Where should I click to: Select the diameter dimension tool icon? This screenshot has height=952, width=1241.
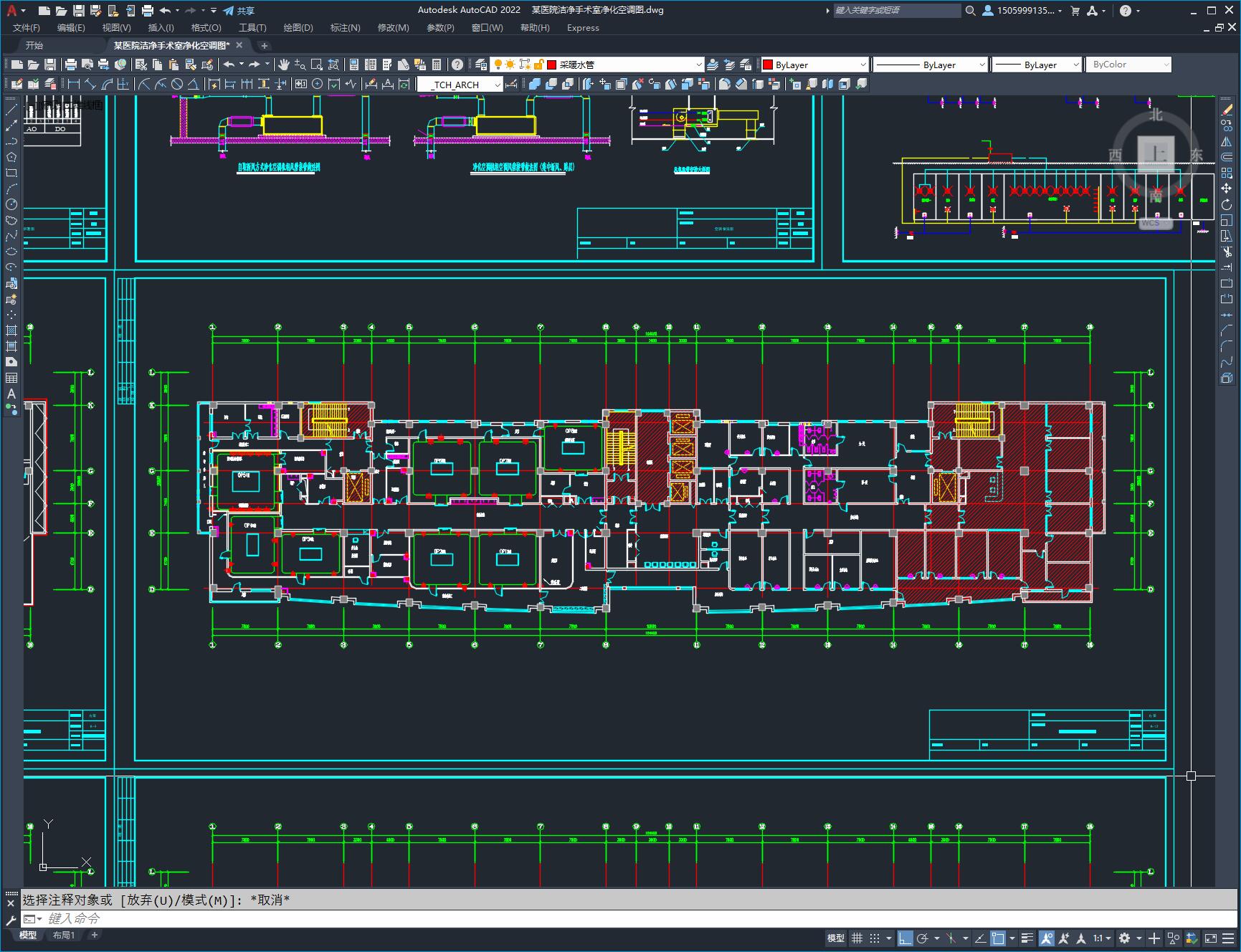tap(177, 85)
